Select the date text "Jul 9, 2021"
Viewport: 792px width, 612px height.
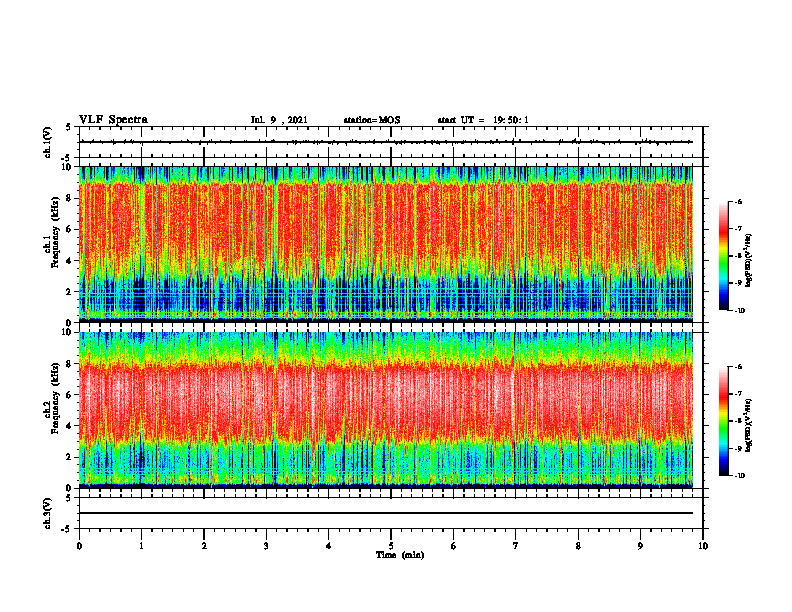click(279, 120)
